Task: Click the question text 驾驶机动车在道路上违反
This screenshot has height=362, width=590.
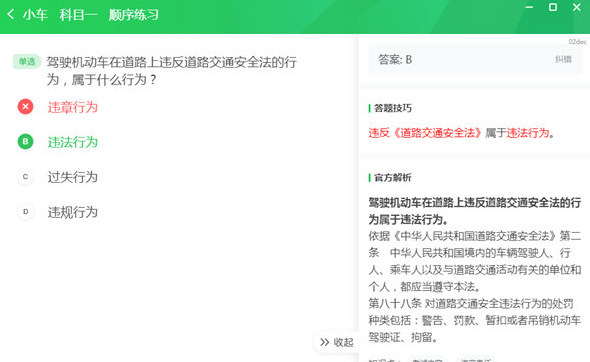Action: click(172, 70)
